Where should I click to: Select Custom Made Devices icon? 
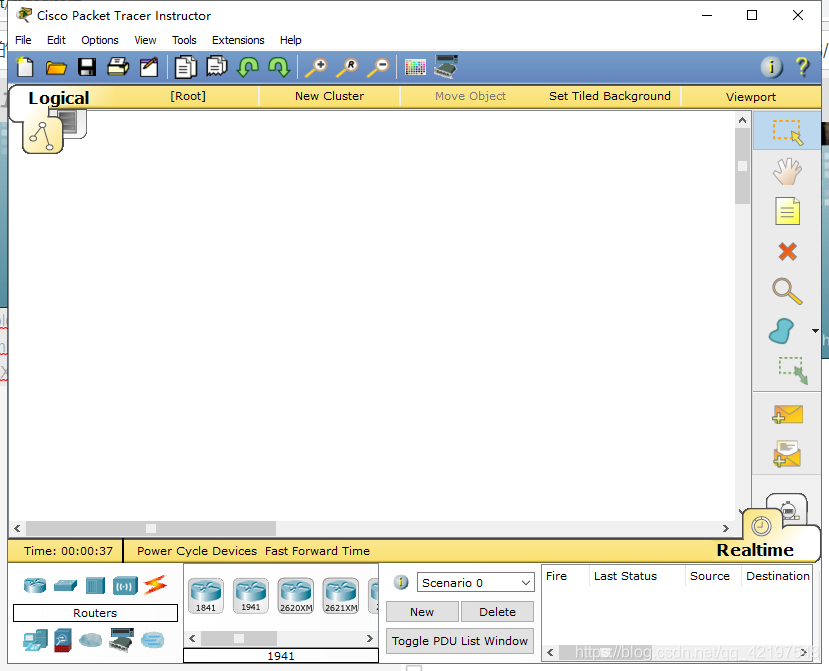tap(121, 640)
